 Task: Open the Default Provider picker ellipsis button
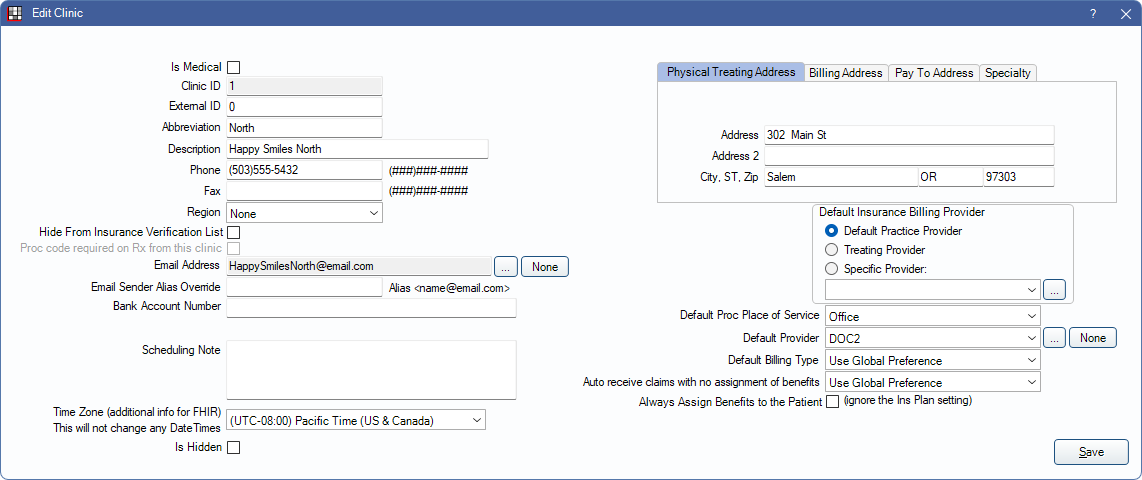pyautogui.click(x=1054, y=338)
